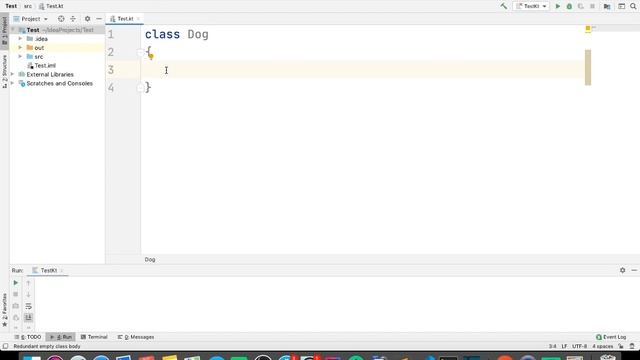
Task: Expand Scratches and Consoles node
Action: pos(12,83)
